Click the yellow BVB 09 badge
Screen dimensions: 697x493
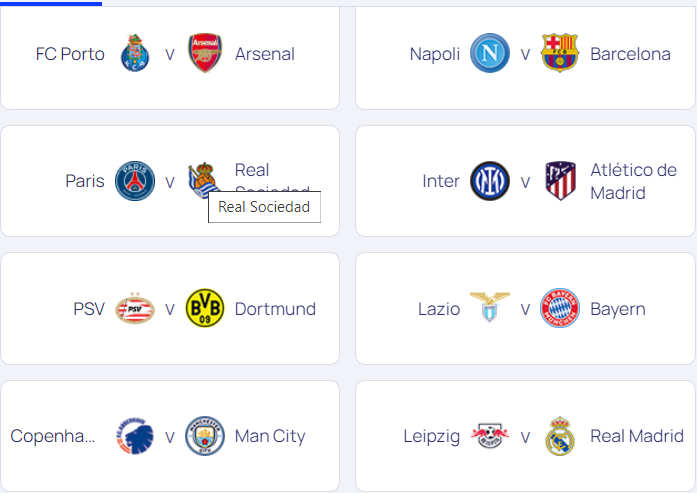(x=205, y=308)
